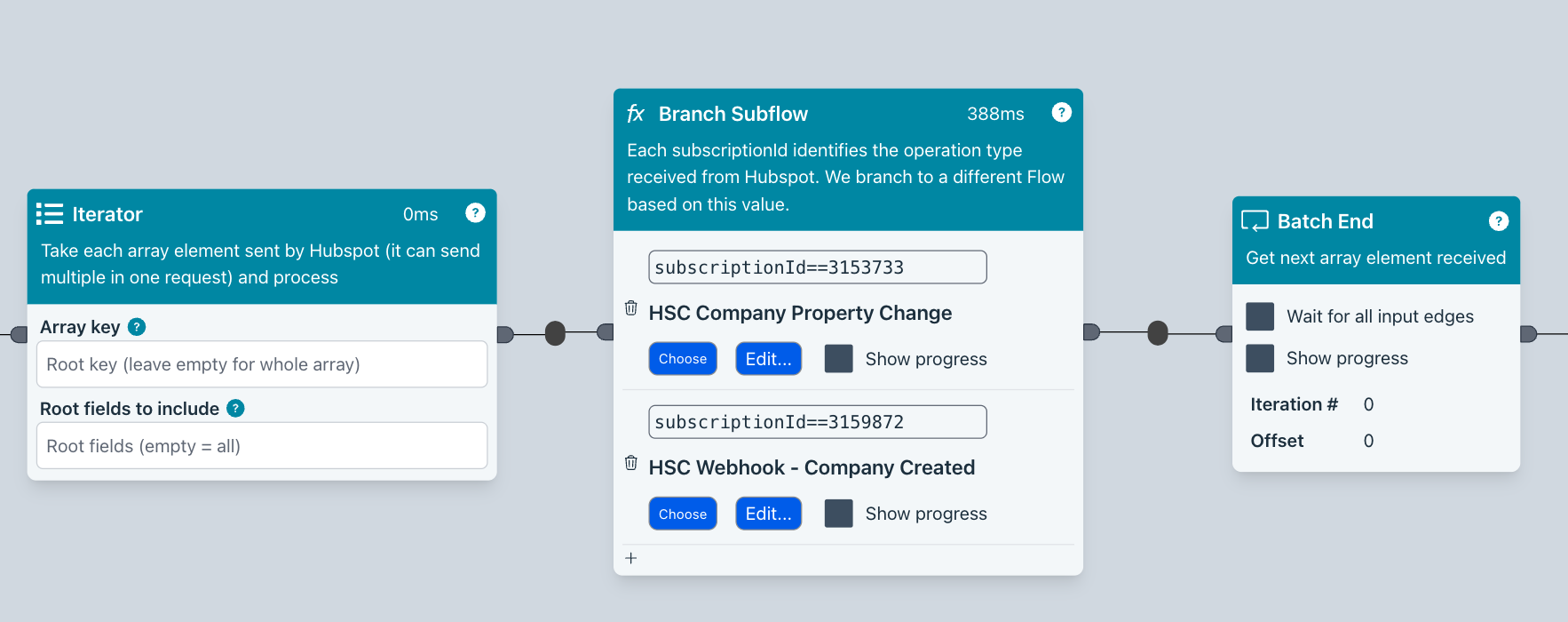The image size is (1568, 622).
Task: Check Show progress for Company Created webhook
Action: coord(838,514)
